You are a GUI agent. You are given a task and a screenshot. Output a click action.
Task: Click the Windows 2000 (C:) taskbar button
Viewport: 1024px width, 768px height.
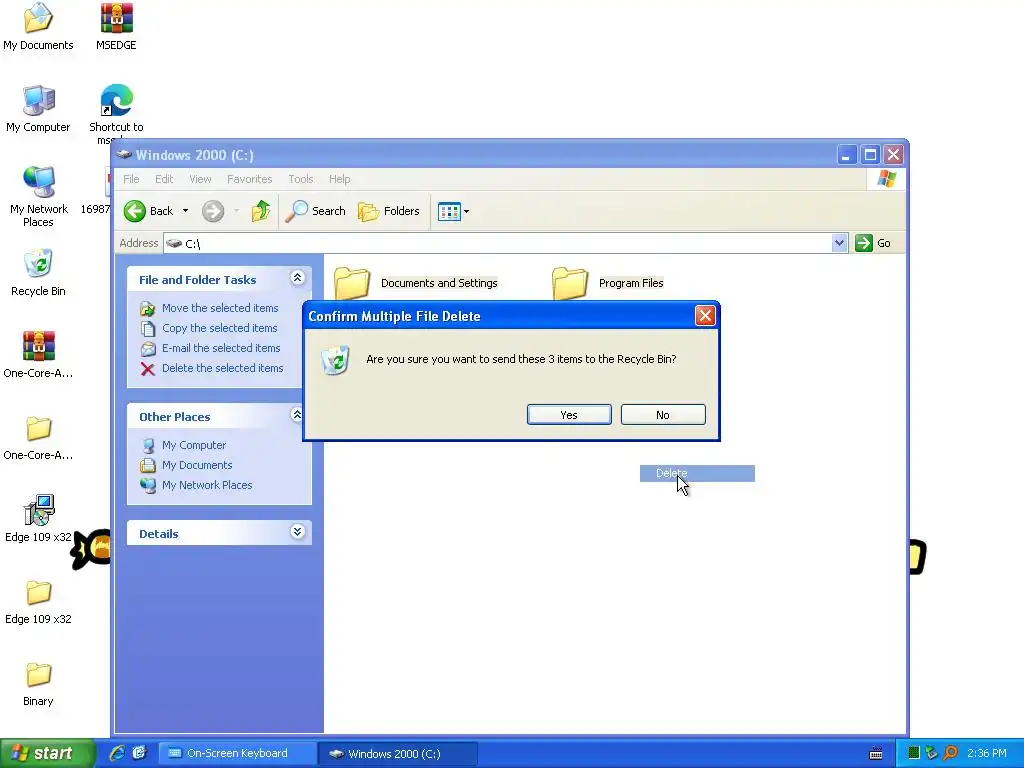pyautogui.click(x=397, y=754)
